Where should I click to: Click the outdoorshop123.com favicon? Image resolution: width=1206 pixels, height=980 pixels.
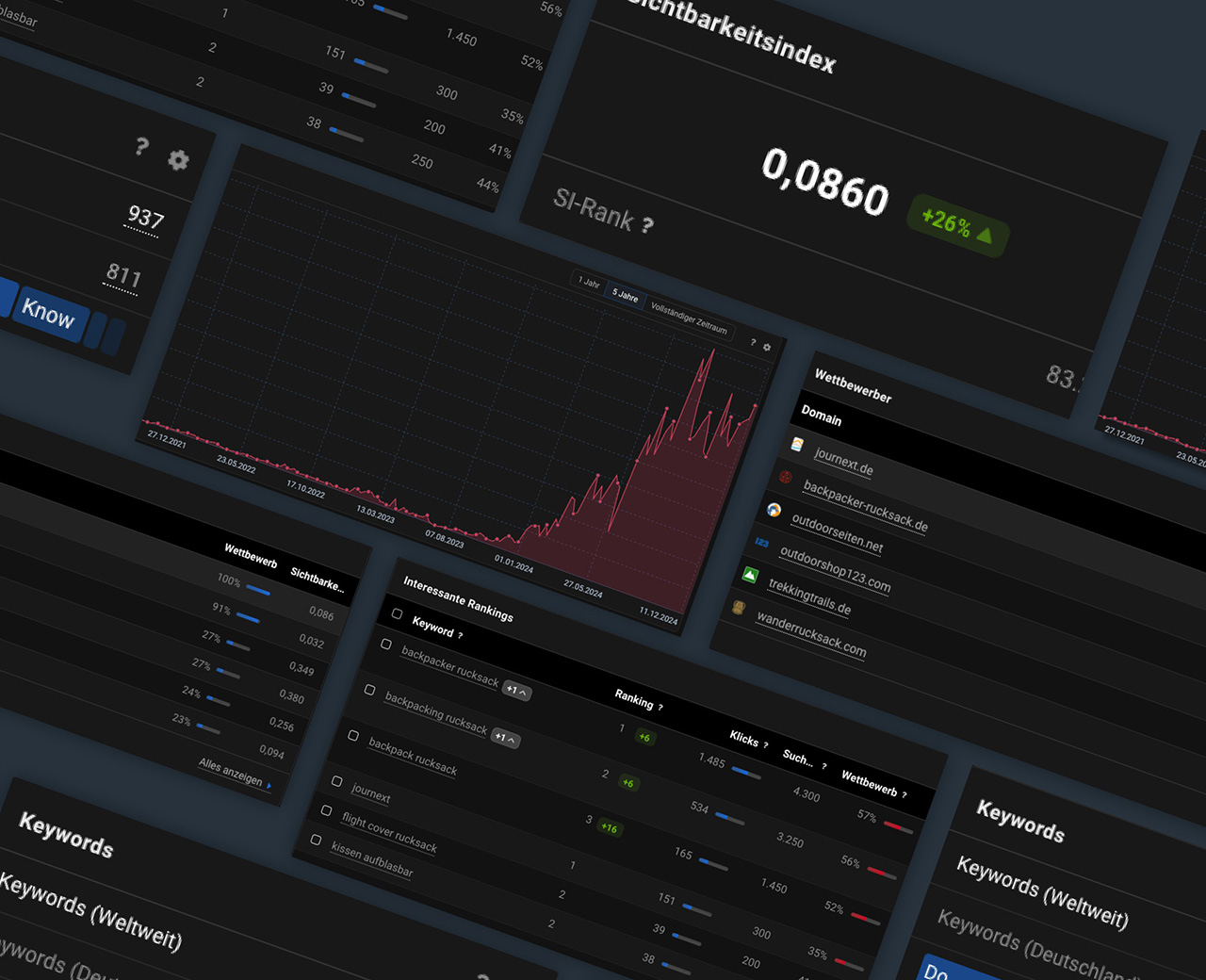(x=762, y=543)
